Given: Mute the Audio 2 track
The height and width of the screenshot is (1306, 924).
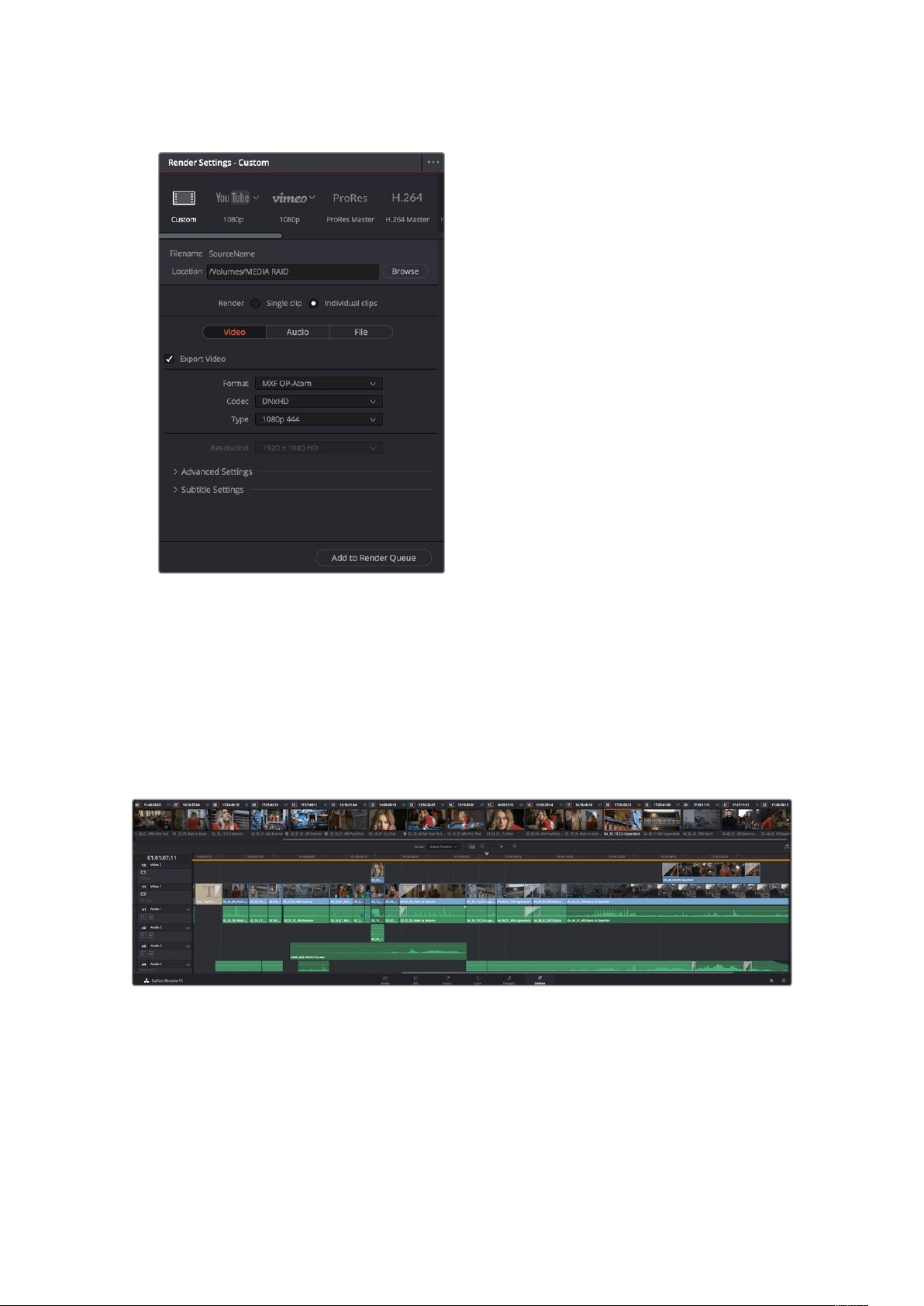Looking at the screenshot, I should 151,936.
